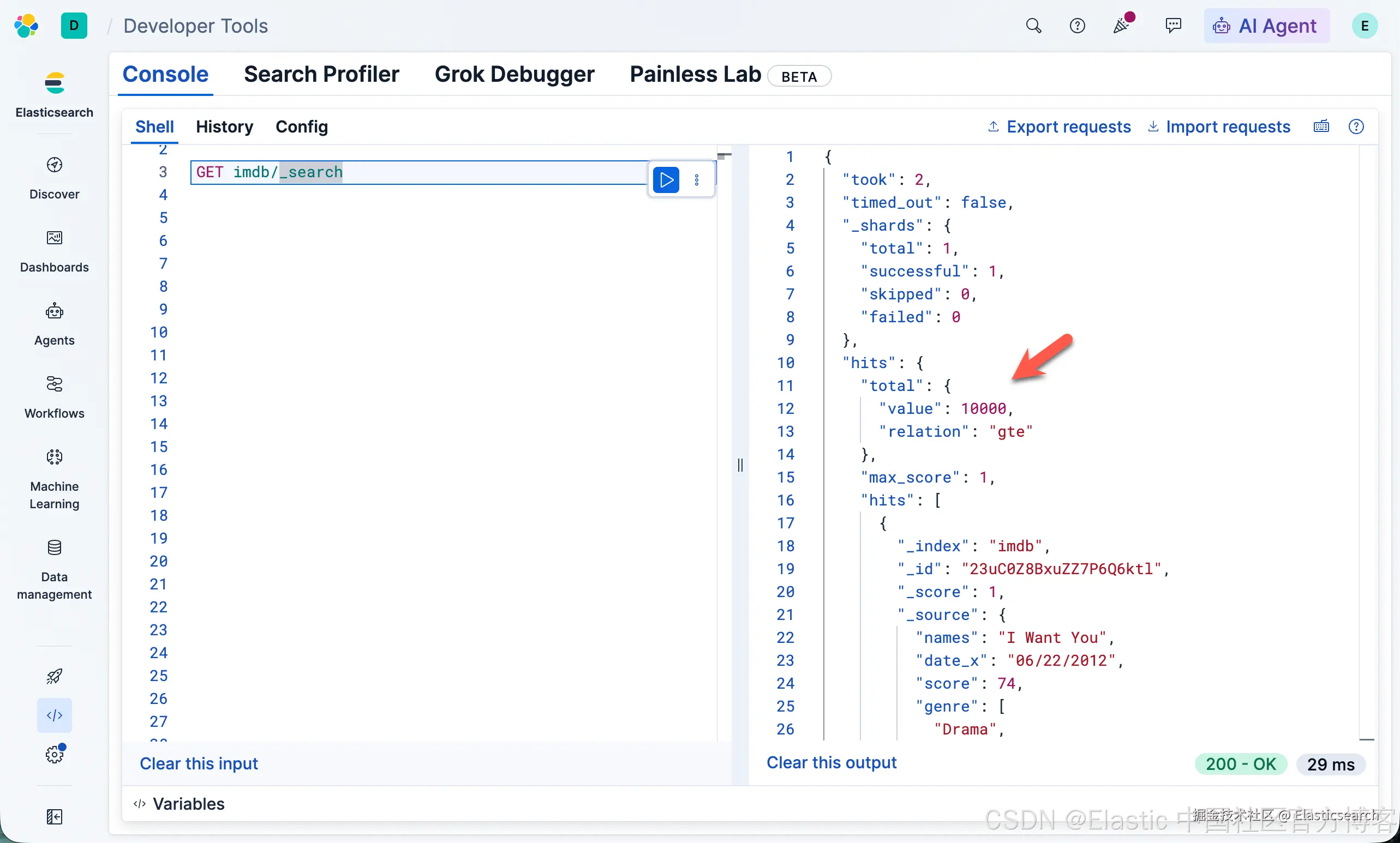Click the 200 - OK status badge
1400x843 pixels.
[1241, 764]
